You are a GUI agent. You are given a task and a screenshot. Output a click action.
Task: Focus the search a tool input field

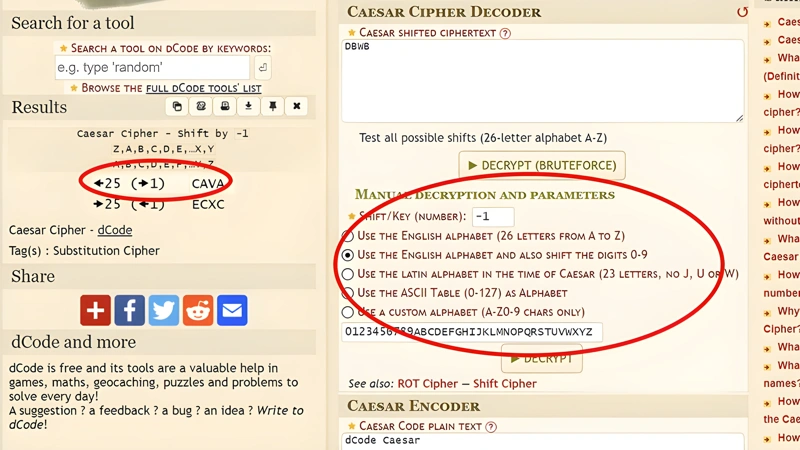[152, 67]
